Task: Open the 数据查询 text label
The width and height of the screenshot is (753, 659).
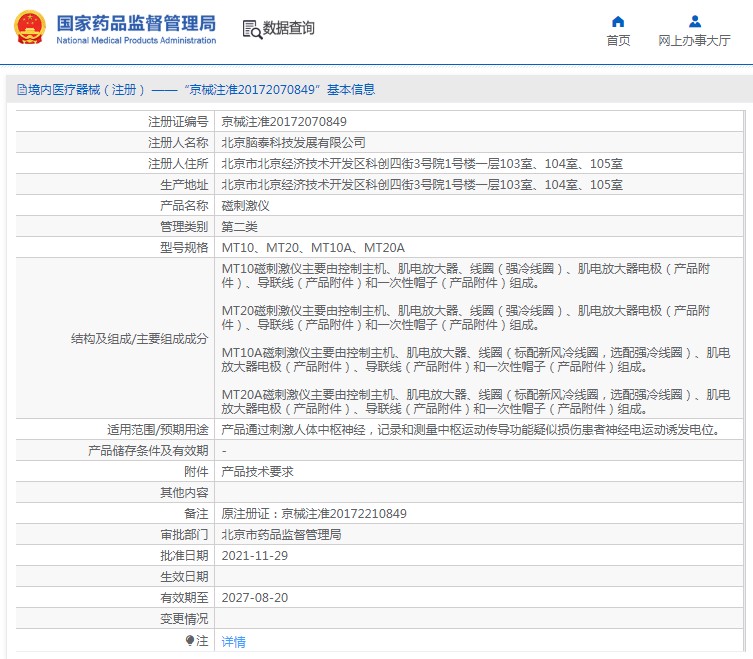Action: tap(289, 29)
